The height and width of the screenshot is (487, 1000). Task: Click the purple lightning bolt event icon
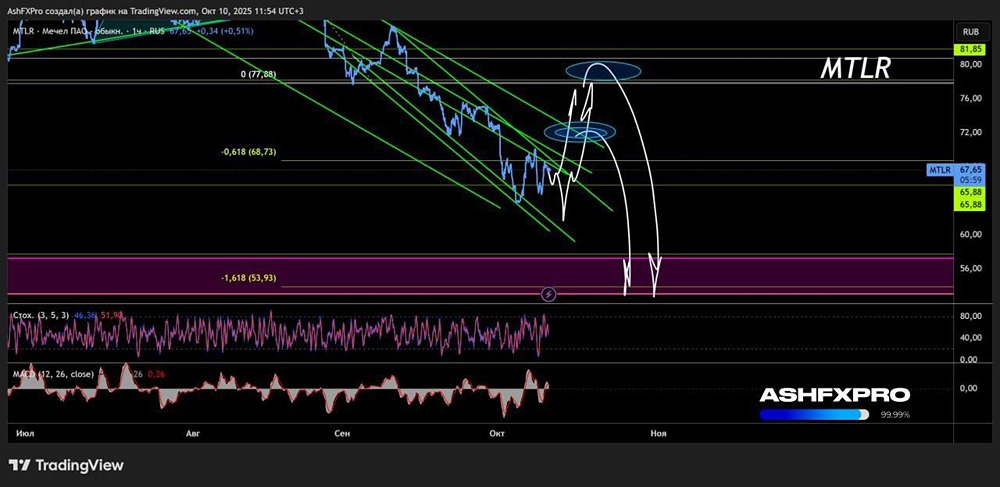(x=548, y=294)
